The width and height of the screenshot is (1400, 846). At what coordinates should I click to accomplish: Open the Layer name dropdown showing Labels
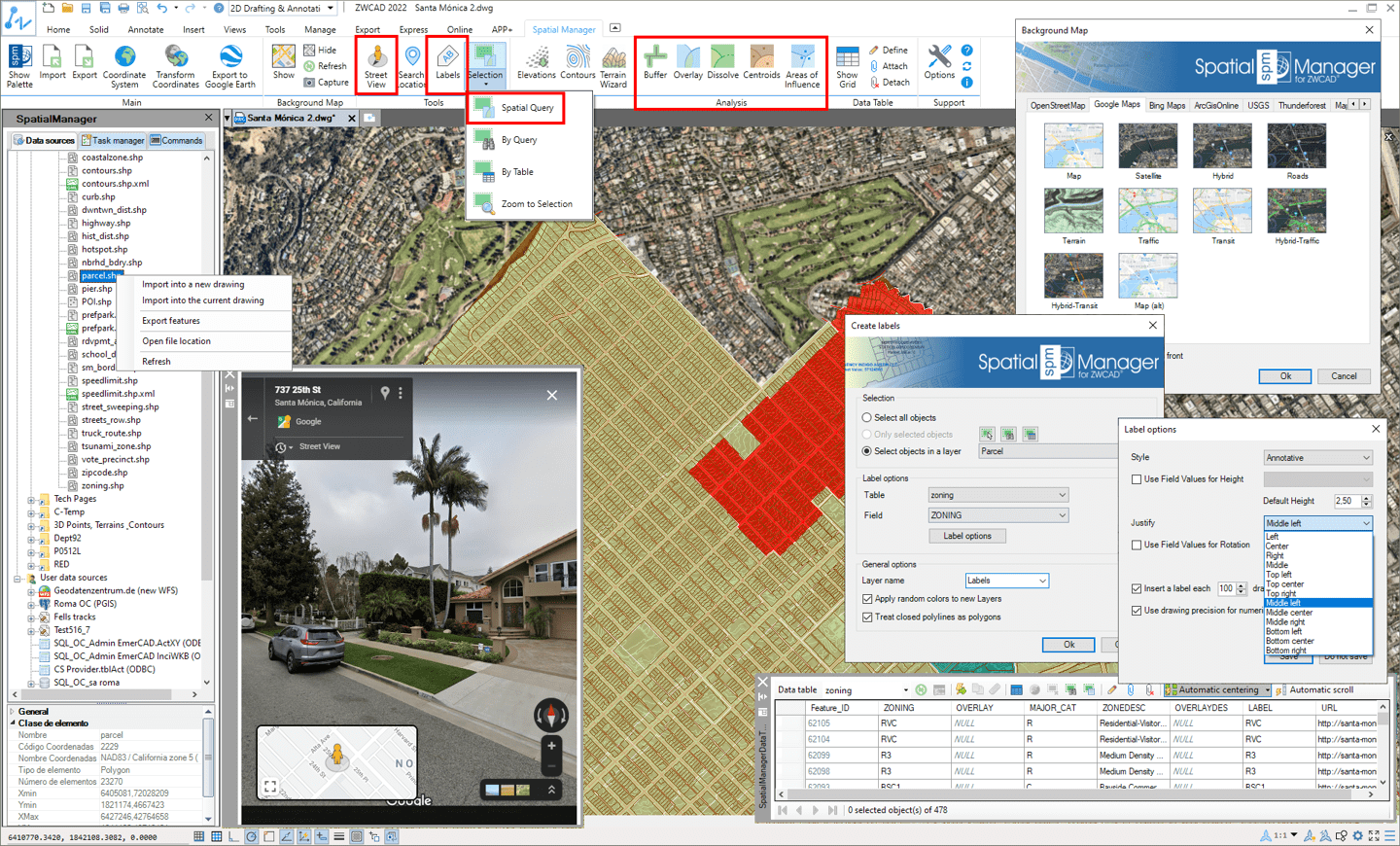(1007, 581)
